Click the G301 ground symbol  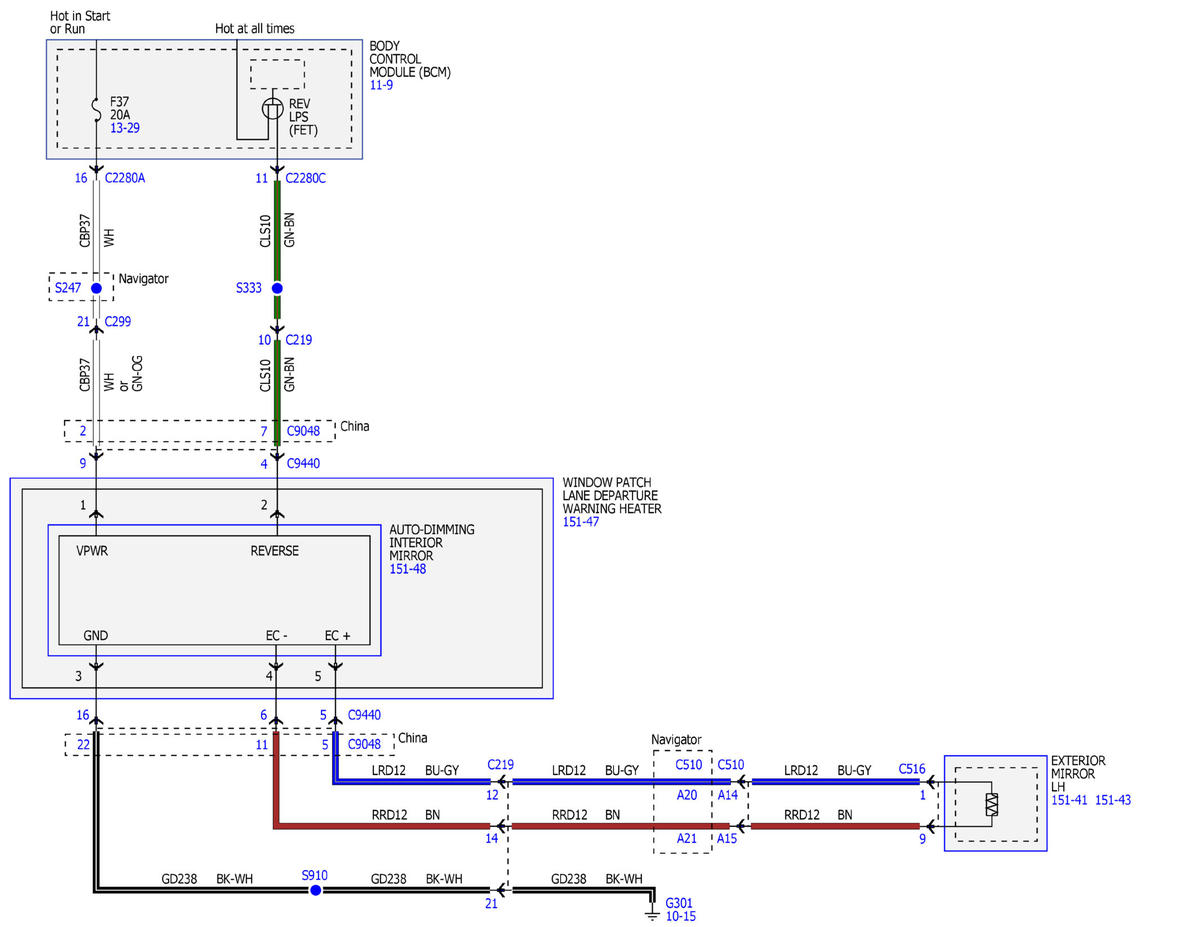point(653,910)
